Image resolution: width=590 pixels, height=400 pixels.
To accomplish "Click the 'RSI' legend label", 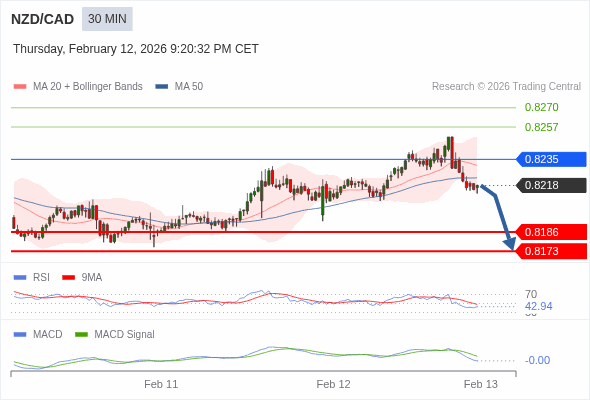I will pos(41,278).
